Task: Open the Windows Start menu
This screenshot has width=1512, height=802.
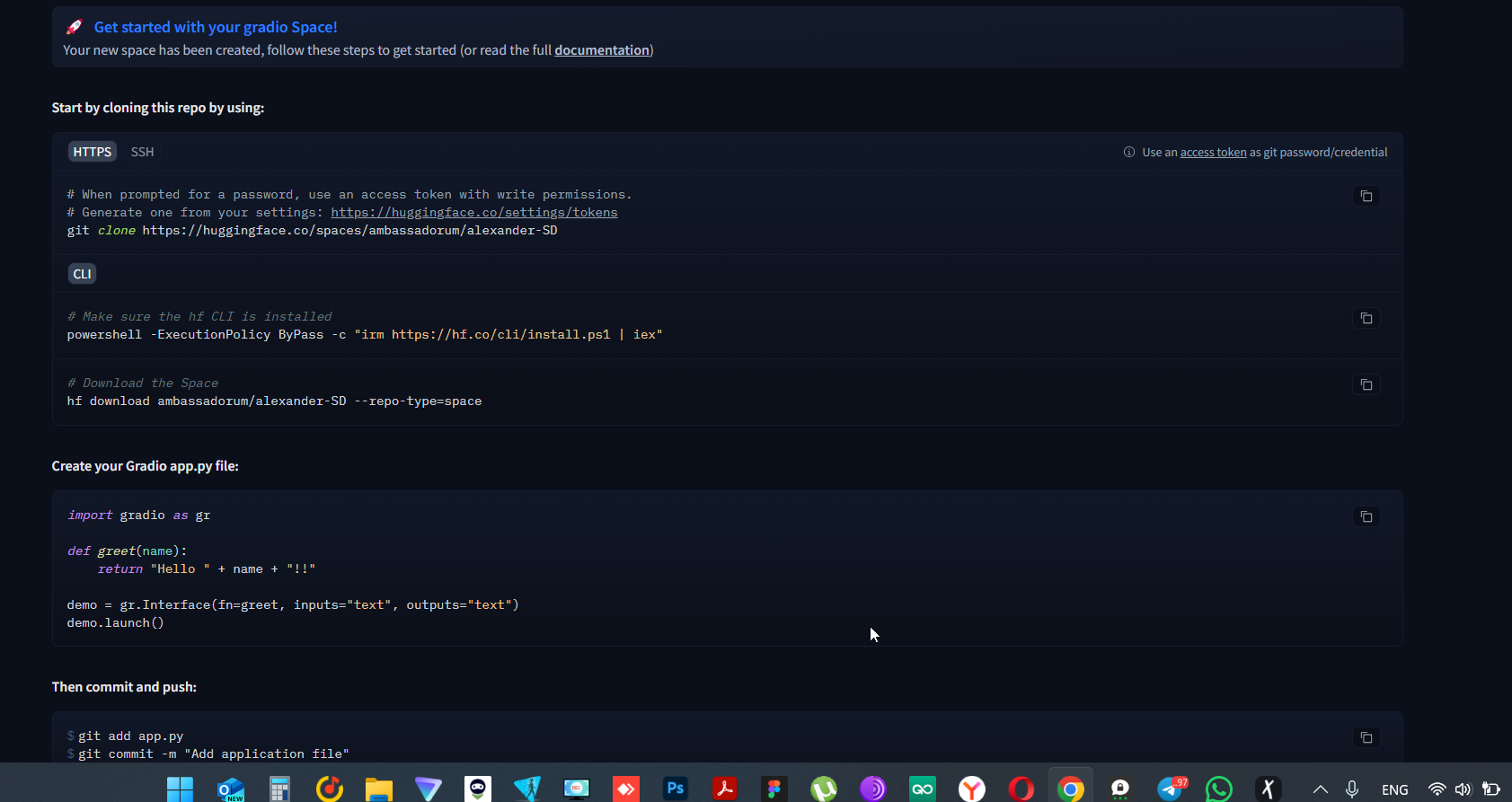Action: point(181,789)
